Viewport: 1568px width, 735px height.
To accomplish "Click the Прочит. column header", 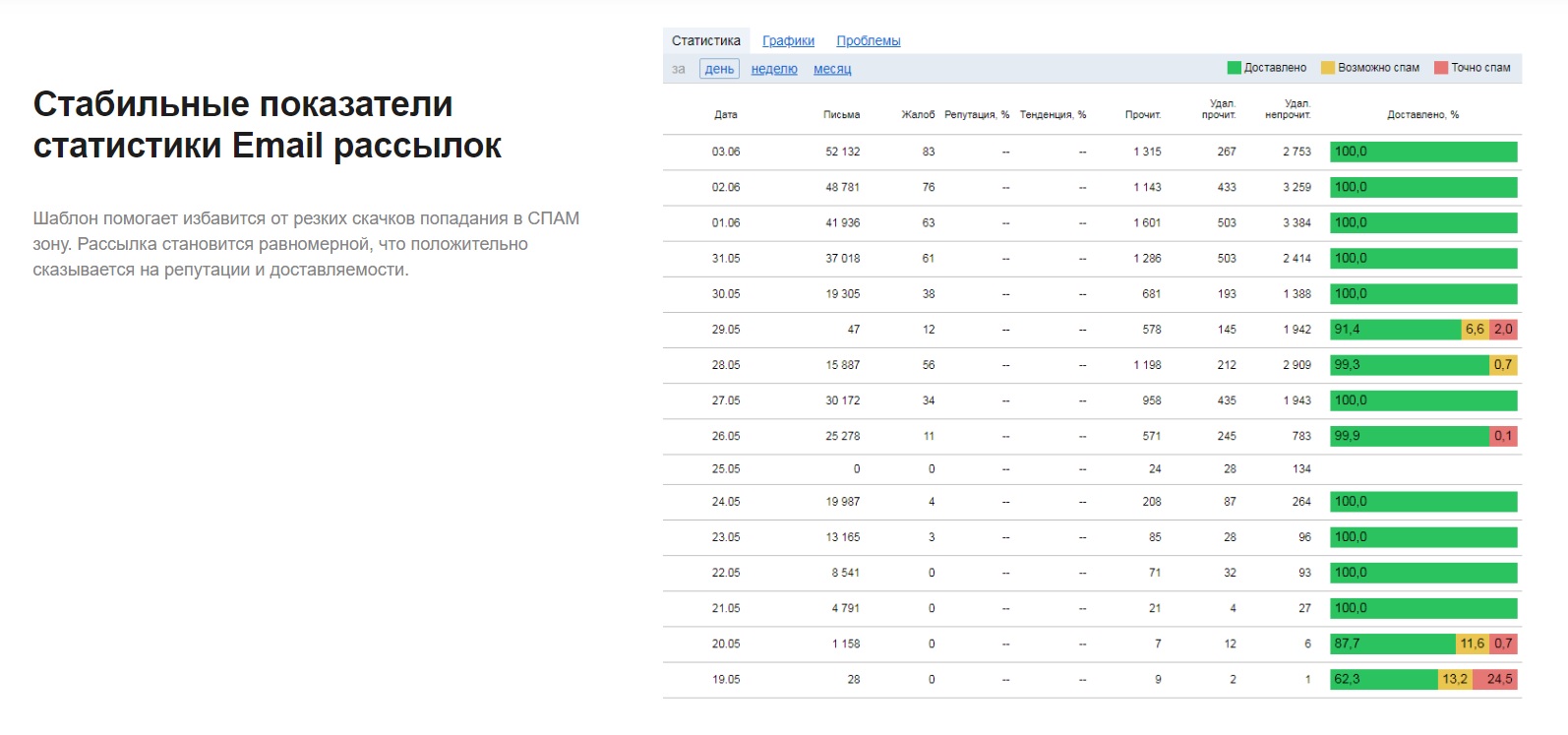I will (1143, 115).
